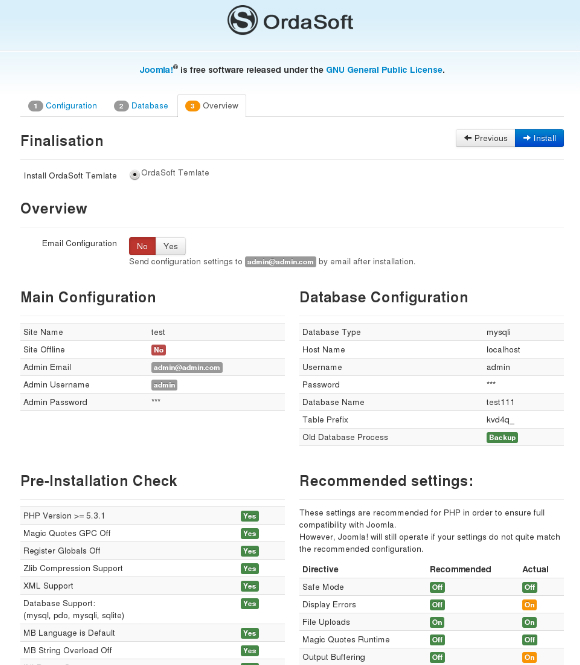Screen dimensions: 580x665
Task: Select the OrdaSoft Temlate radio button
Action: [134, 175]
